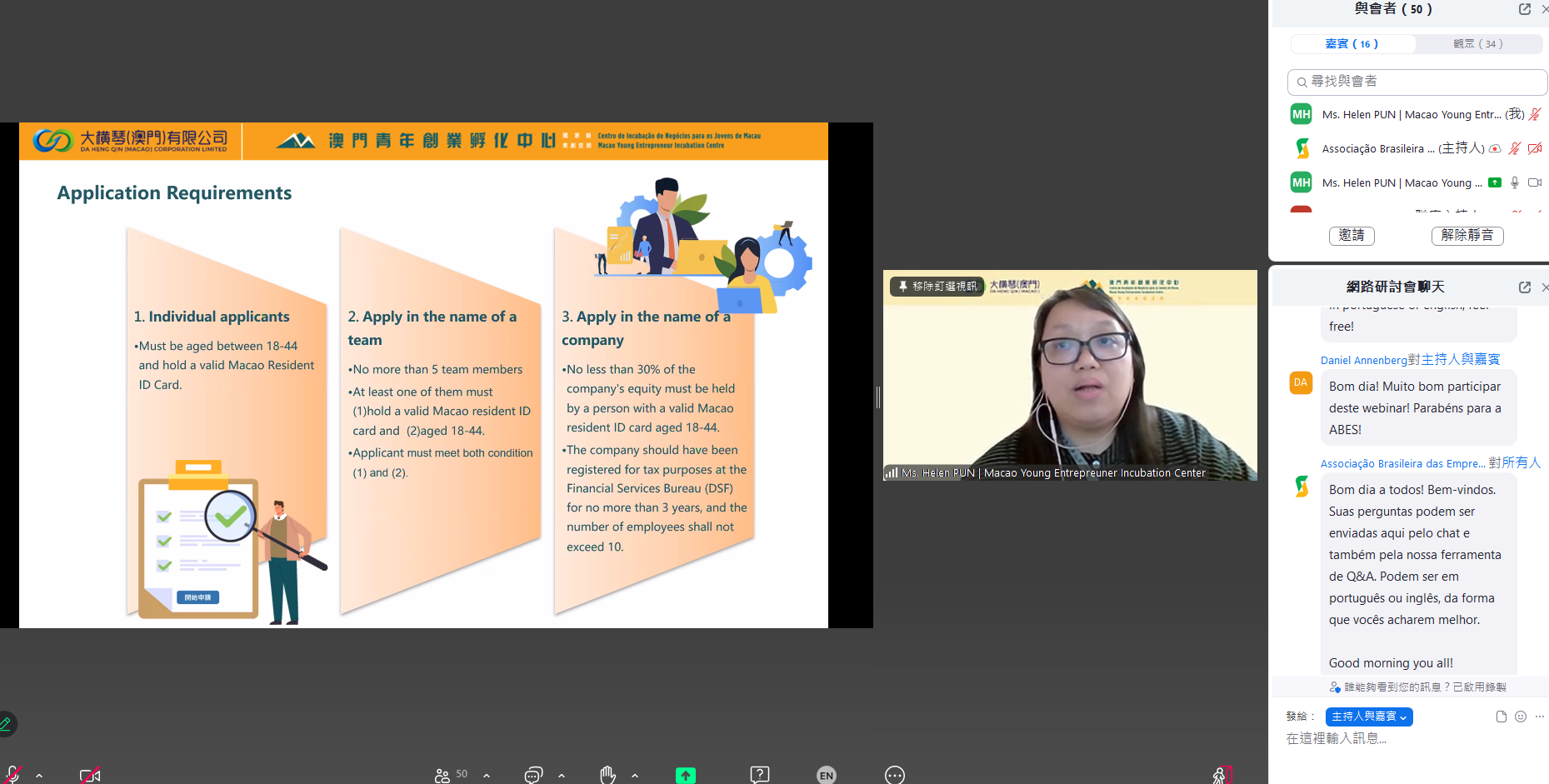1549x784 pixels.
Task: Click the green share screen button
Action: (x=686, y=776)
